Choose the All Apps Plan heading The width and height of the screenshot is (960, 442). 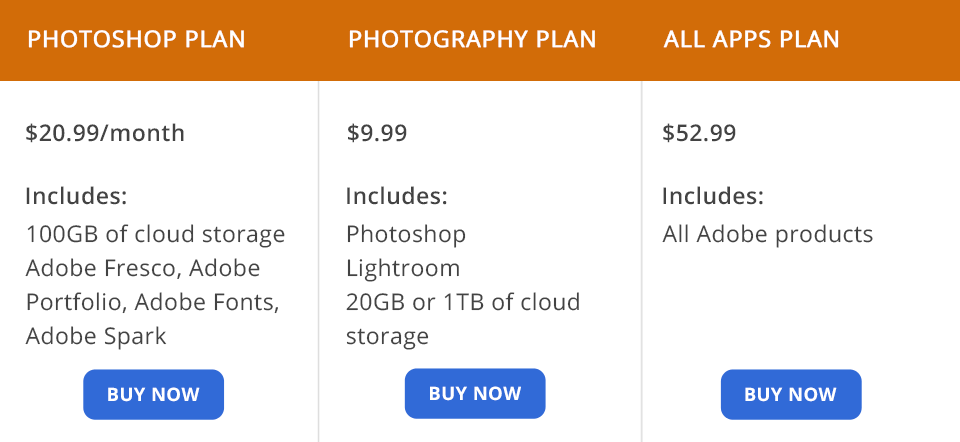tap(751, 40)
